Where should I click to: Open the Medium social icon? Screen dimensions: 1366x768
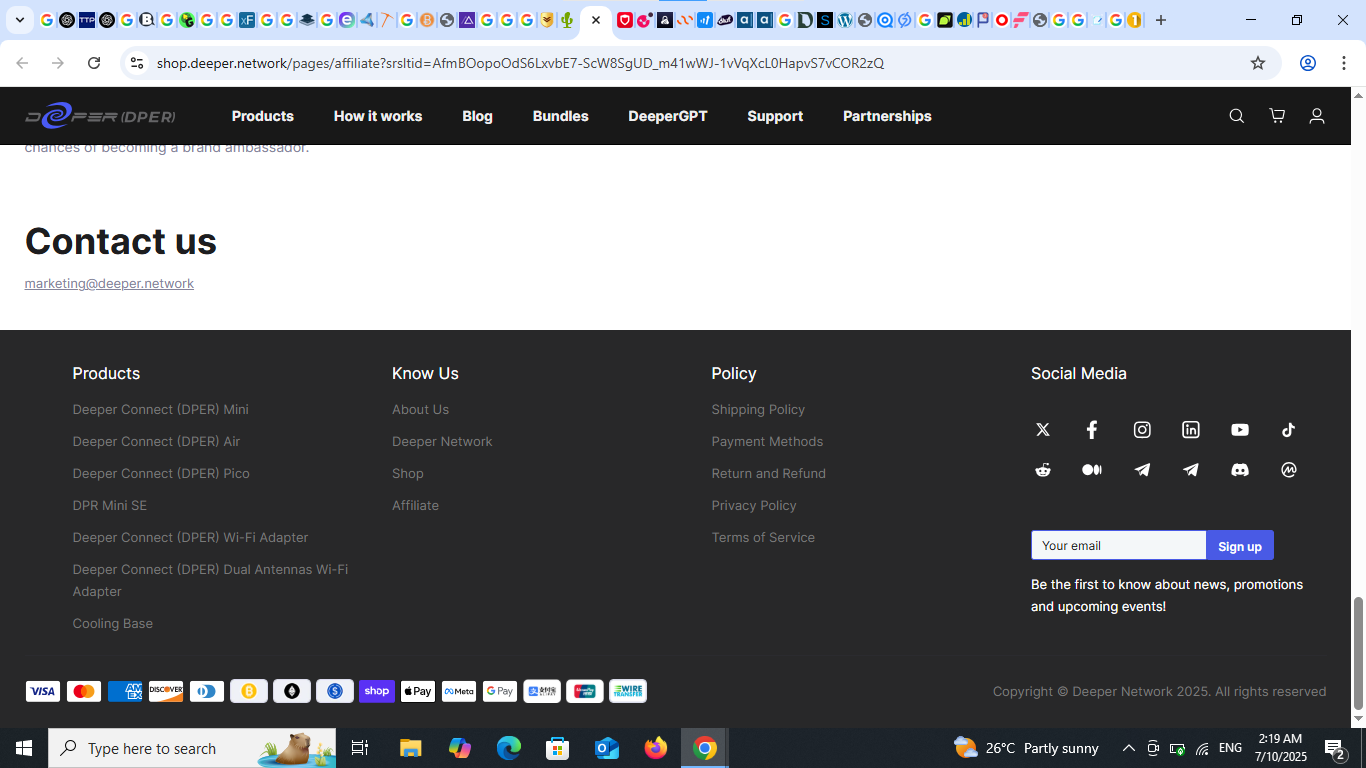tap(1092, 470)
